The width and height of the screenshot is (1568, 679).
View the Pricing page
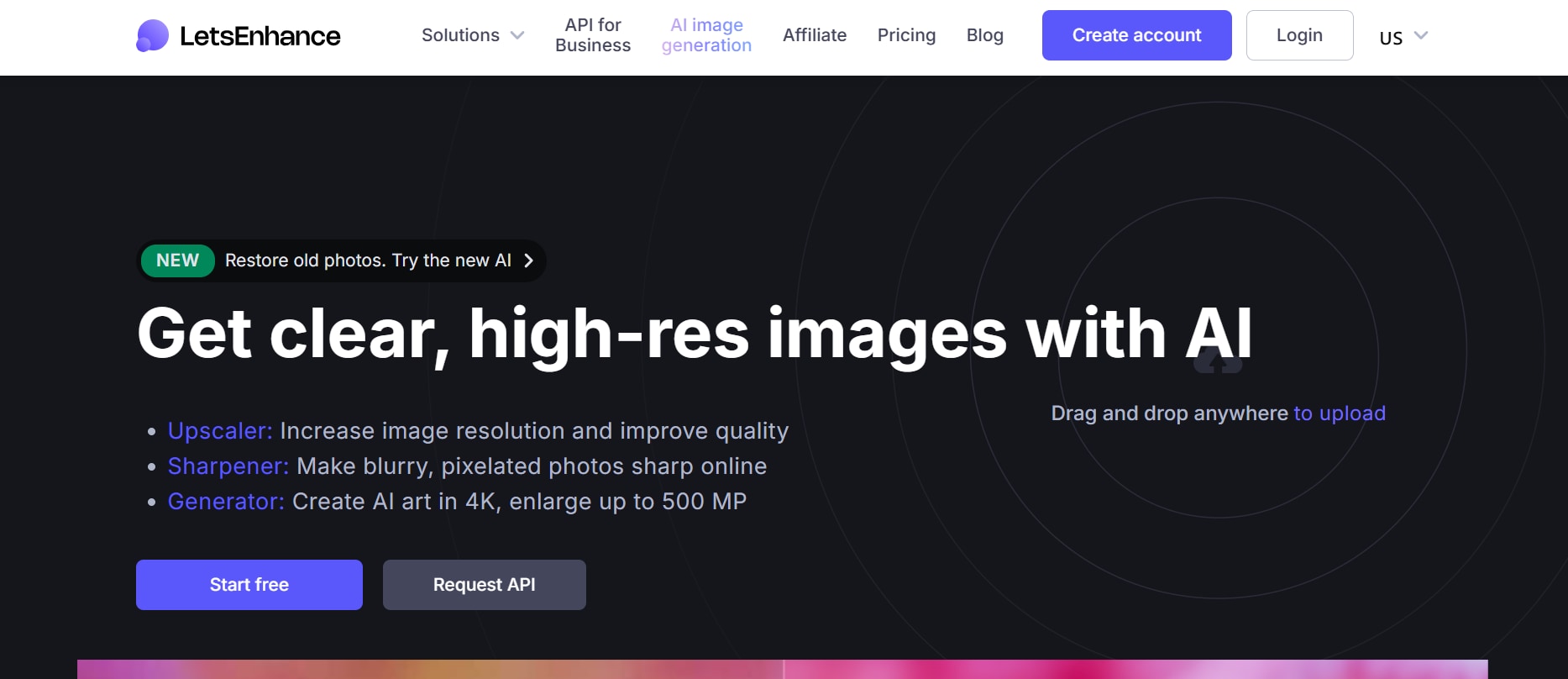(906, 35)
